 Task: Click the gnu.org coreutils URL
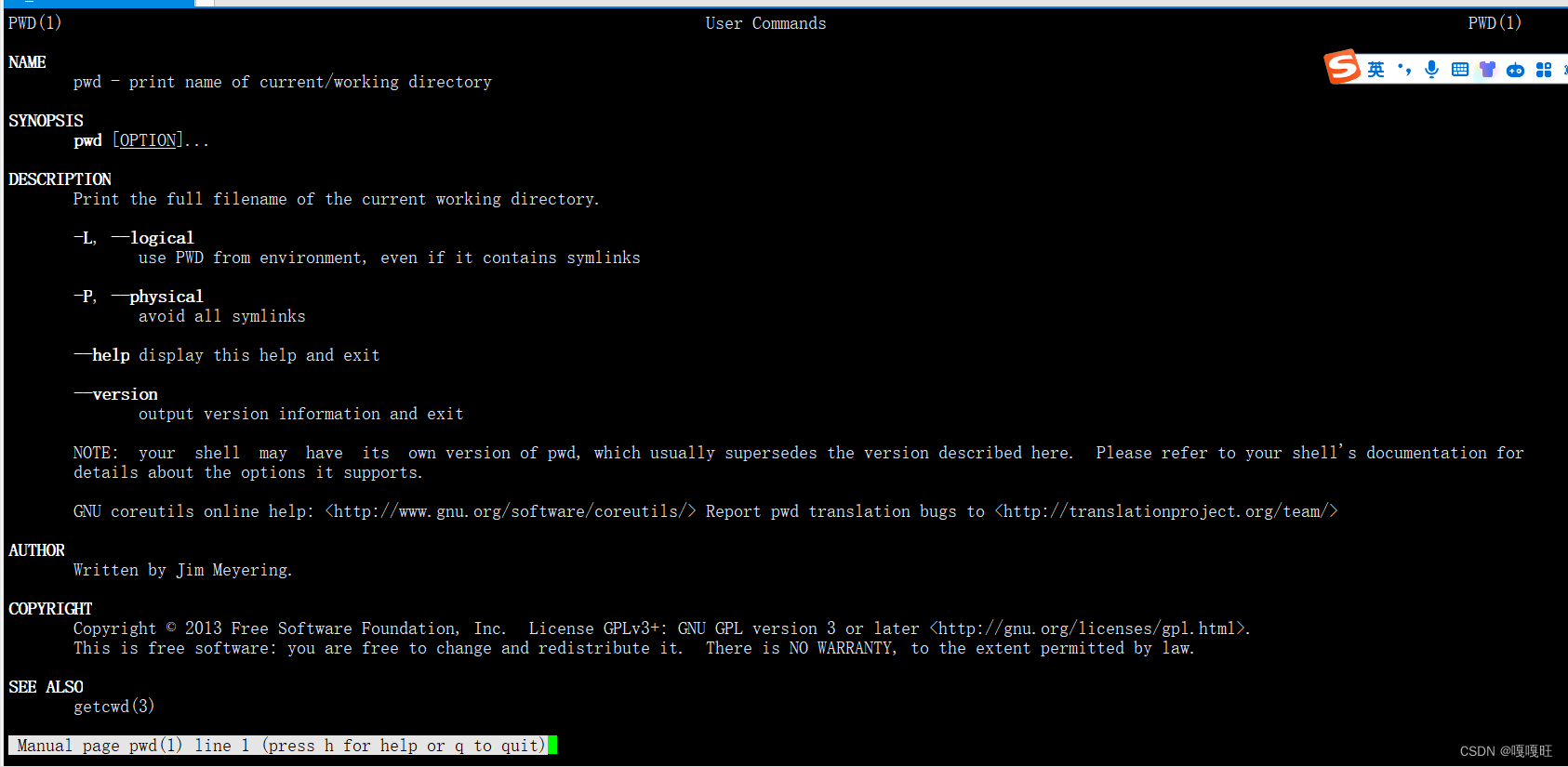[x=510, y=511]
